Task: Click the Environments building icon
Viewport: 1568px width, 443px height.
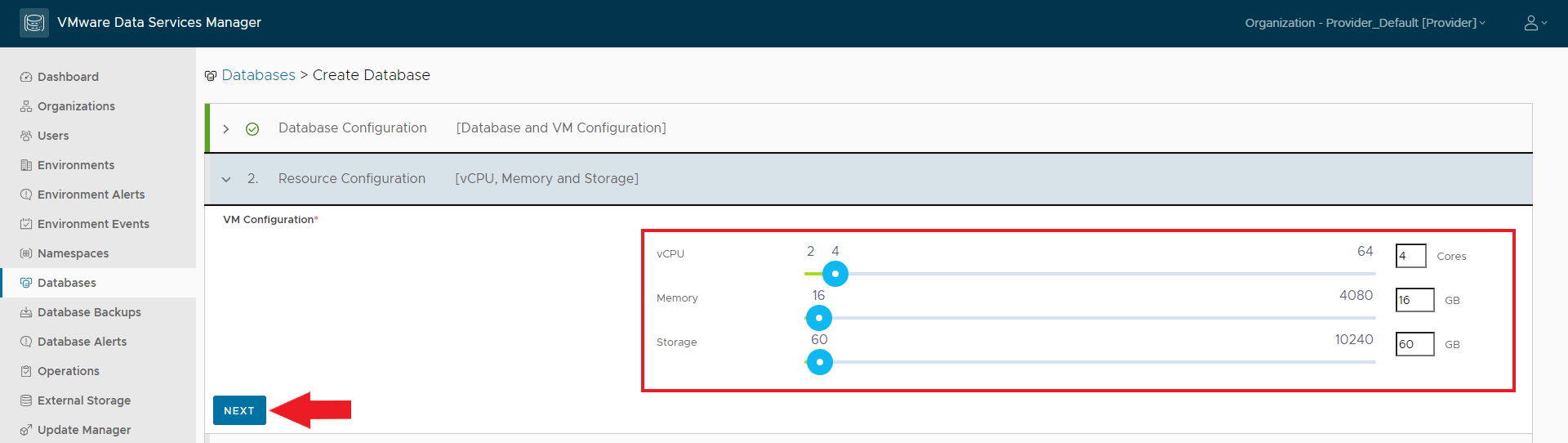Action: pos(26,165)
